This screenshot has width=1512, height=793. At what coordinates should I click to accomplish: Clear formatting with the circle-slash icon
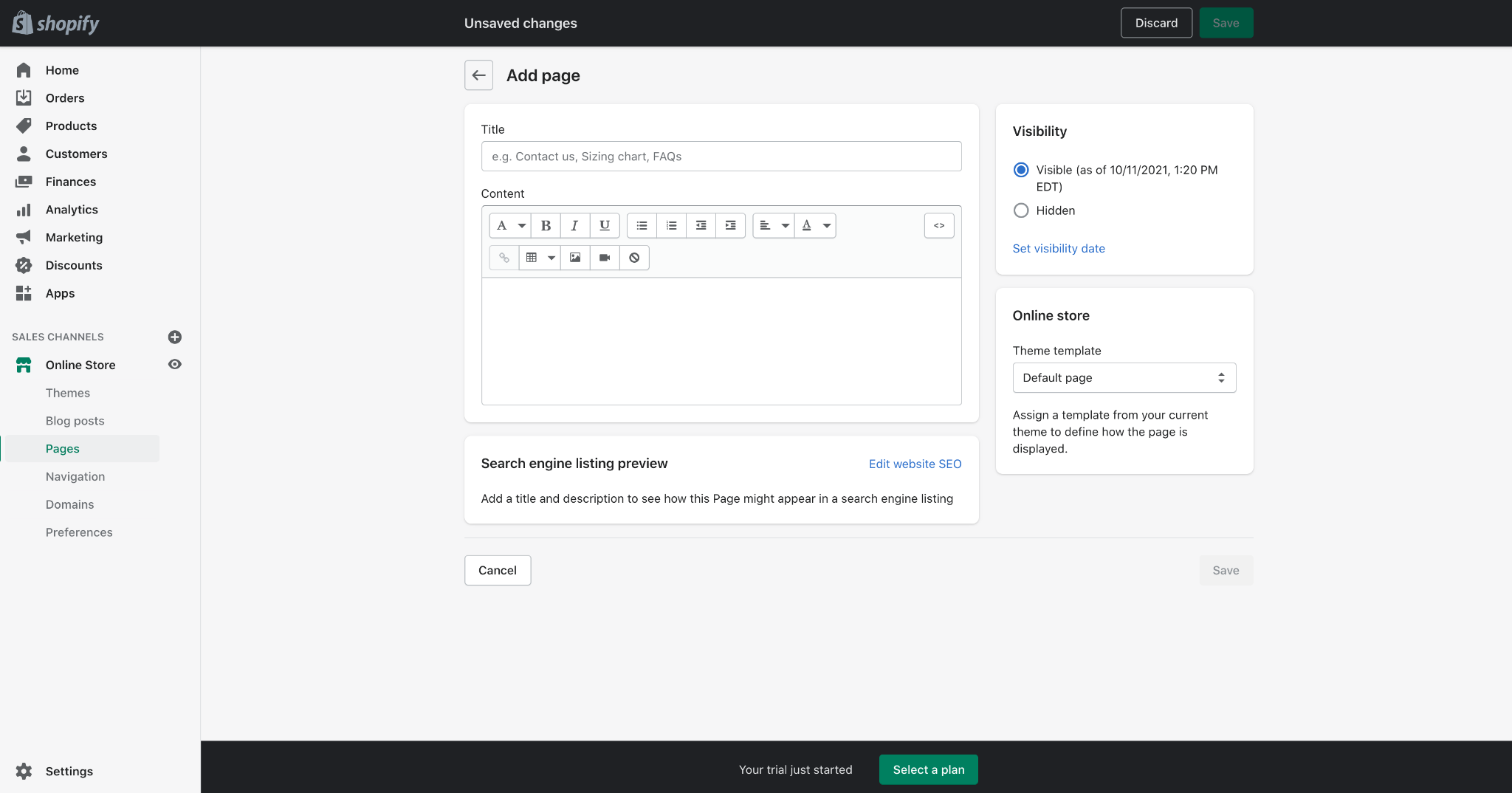tap(634, 258)
